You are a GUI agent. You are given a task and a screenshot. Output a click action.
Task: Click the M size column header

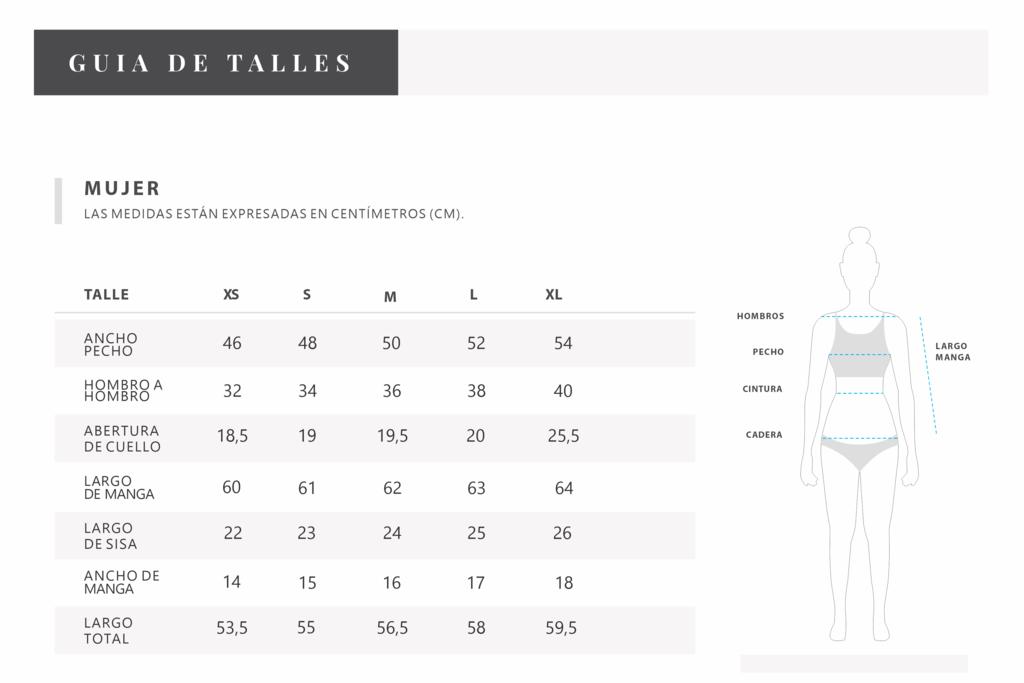(x=390, y=297)
